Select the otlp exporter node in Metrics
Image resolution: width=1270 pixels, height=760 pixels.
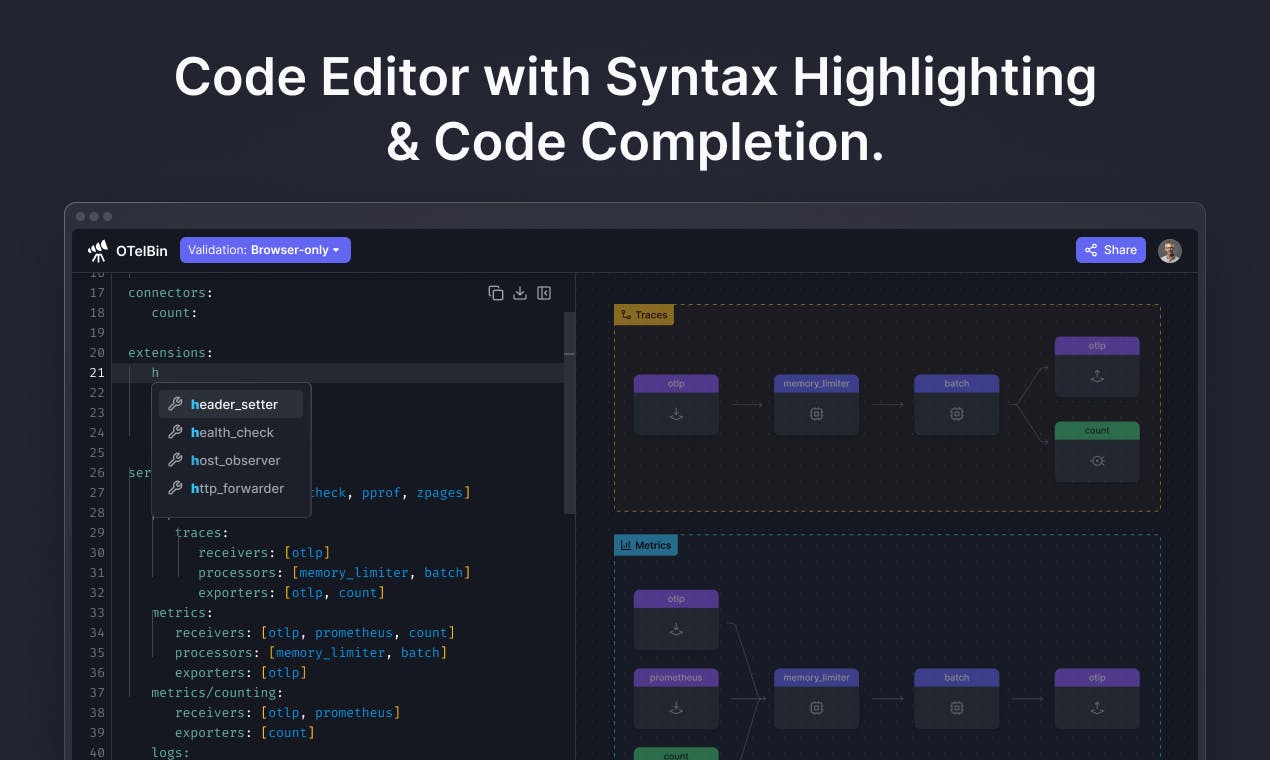click(1097, 698)
